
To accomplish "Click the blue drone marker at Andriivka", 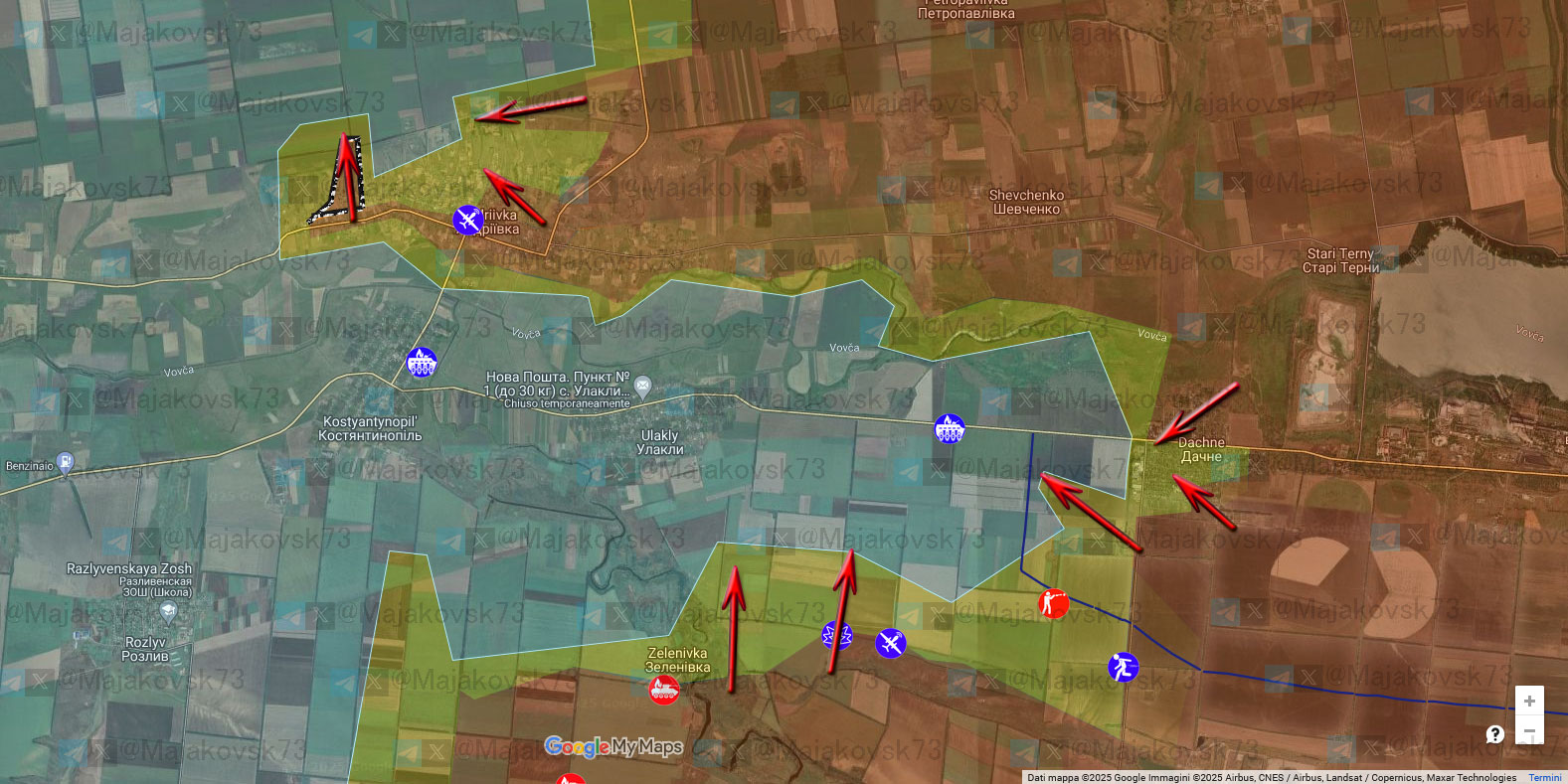I will pos(468,220).
